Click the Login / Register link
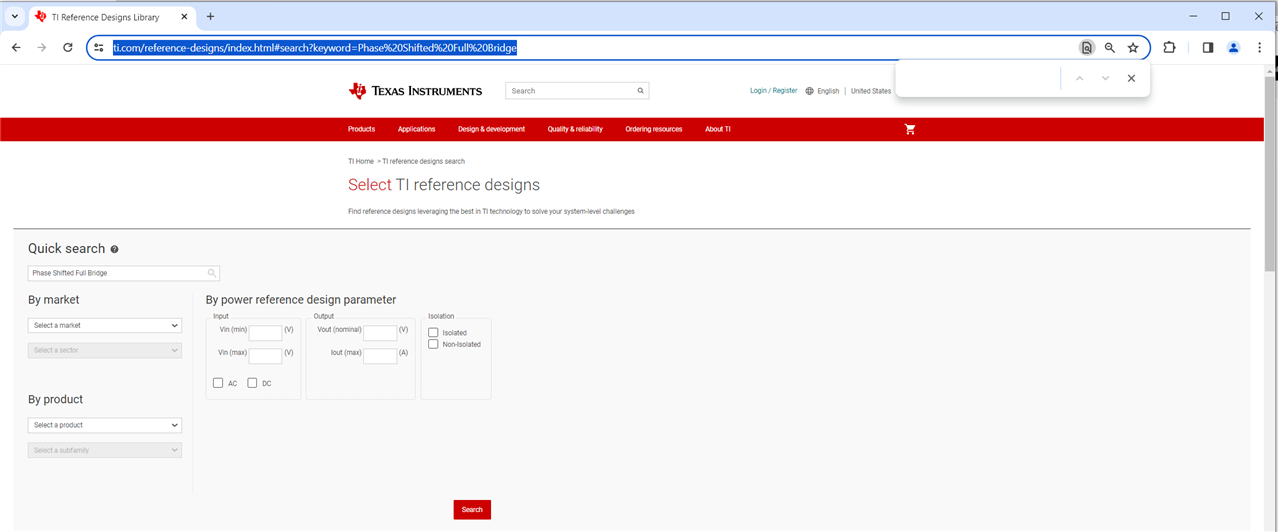The height and width of the screenshot is (532, 1278). tap(774, 91)
